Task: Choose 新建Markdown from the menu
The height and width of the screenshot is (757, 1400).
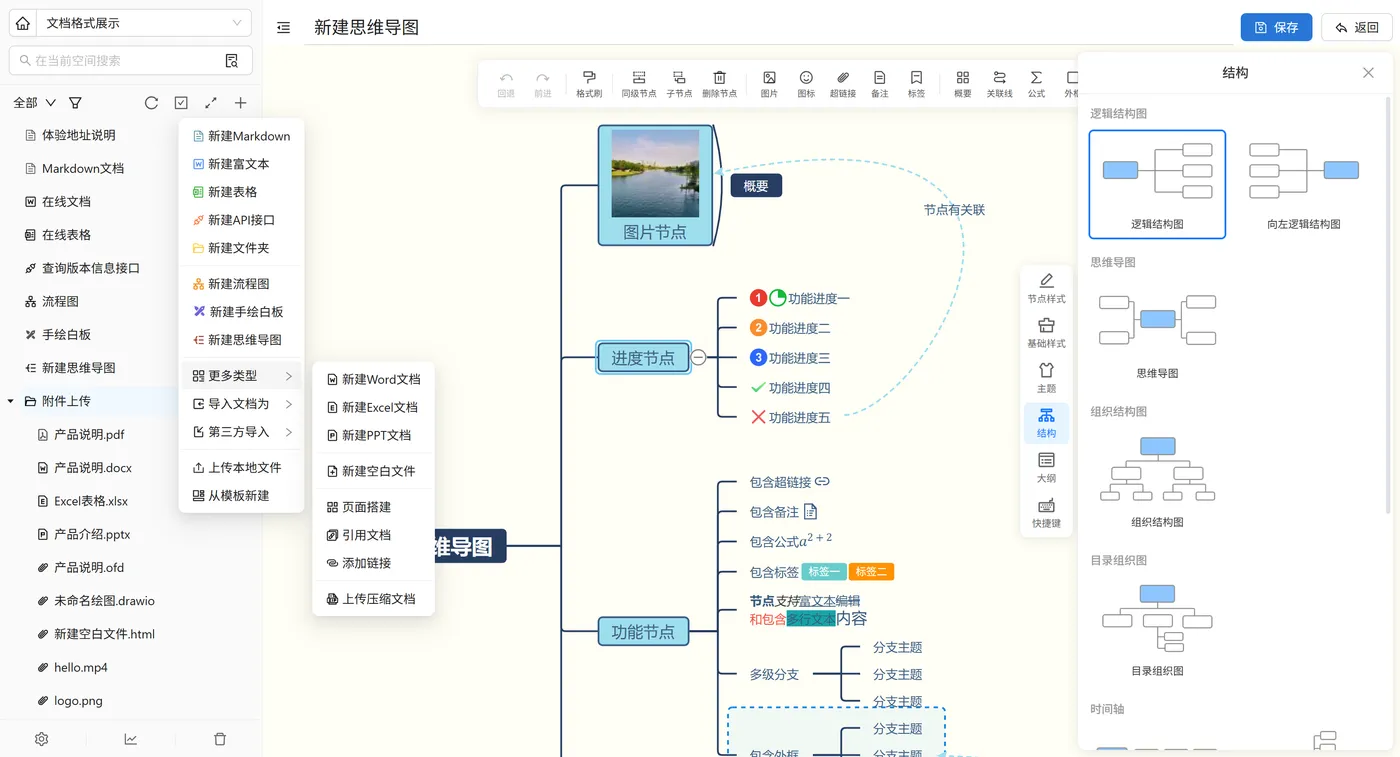Action: point(241,136)
